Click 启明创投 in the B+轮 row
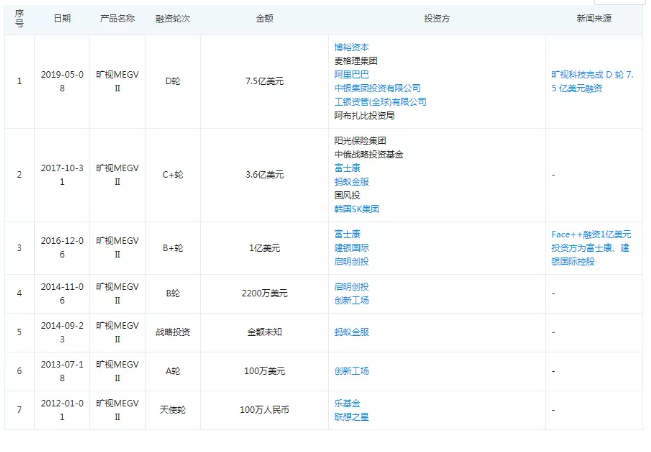The image size is (651, 452). click(351, 261)
